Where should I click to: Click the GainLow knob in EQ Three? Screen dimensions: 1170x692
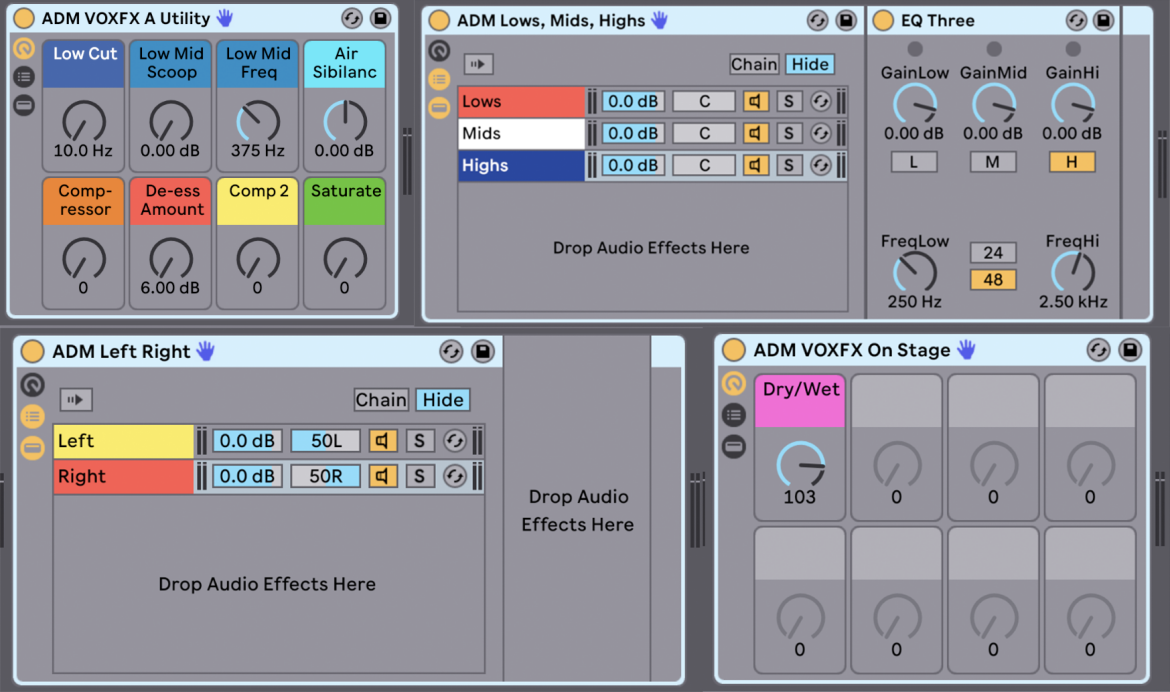click(914, 105)
